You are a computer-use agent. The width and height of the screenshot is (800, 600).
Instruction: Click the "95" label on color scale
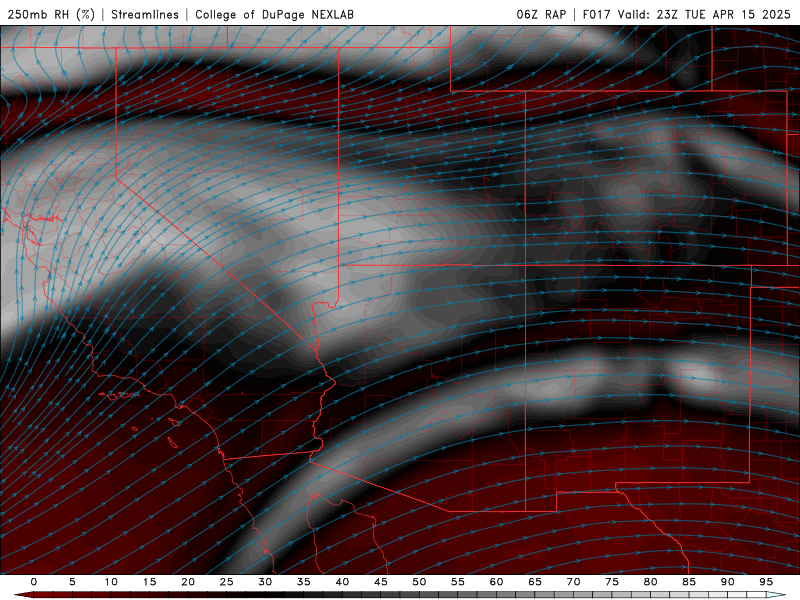tap(766, 582)
